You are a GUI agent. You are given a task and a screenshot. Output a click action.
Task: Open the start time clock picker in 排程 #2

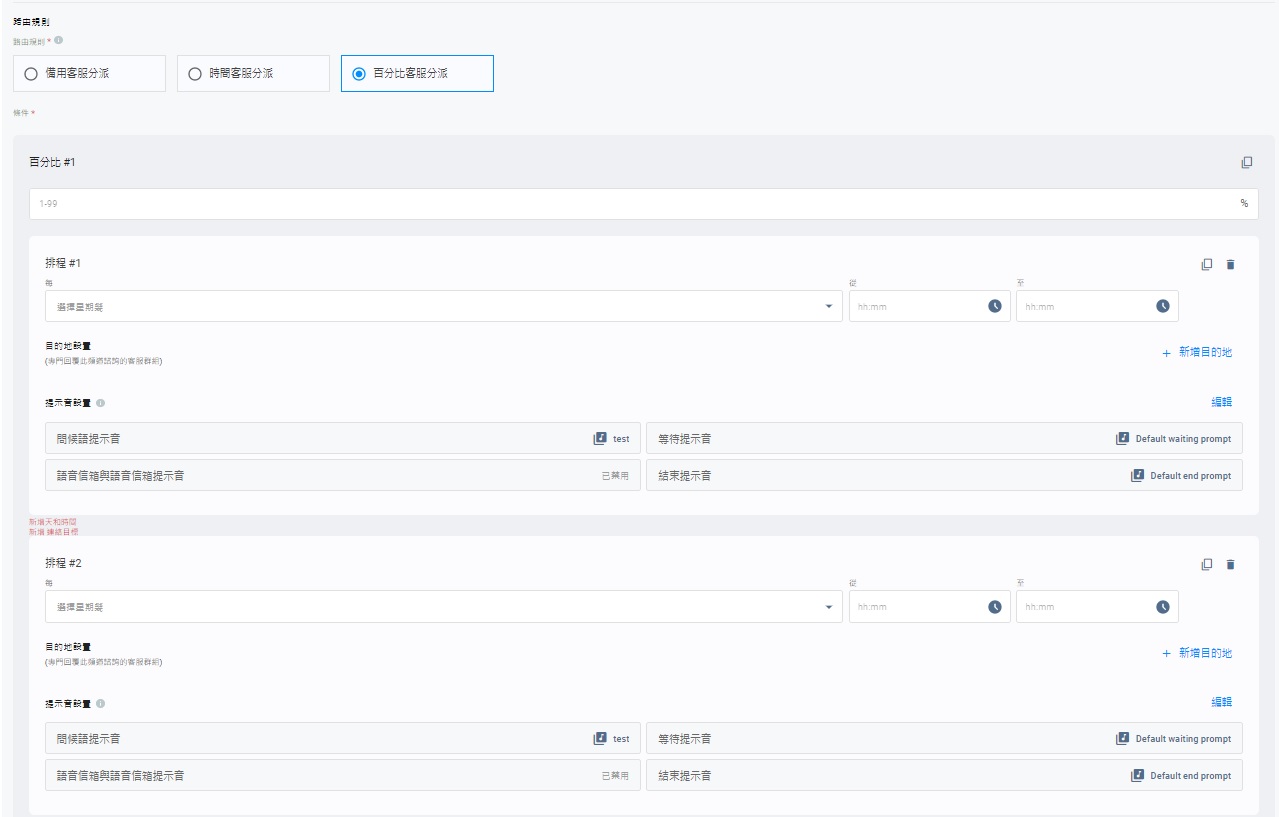995,606
